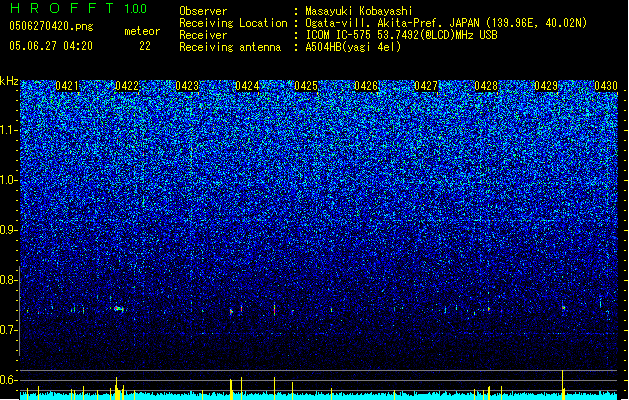Viewport: 629px width, 400px height.
Task: Click the date stamp 05.06.27 04:20
Action: tap(51, 46)
